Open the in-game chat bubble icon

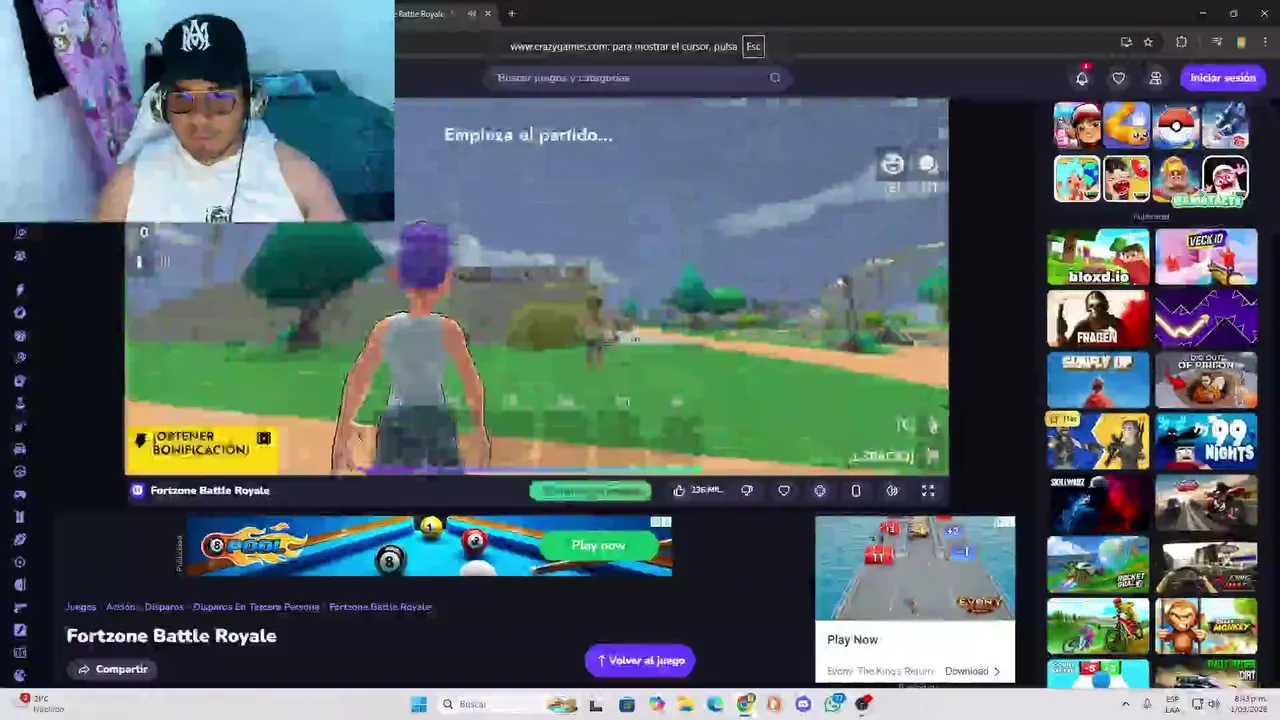[x=928, y=163]
